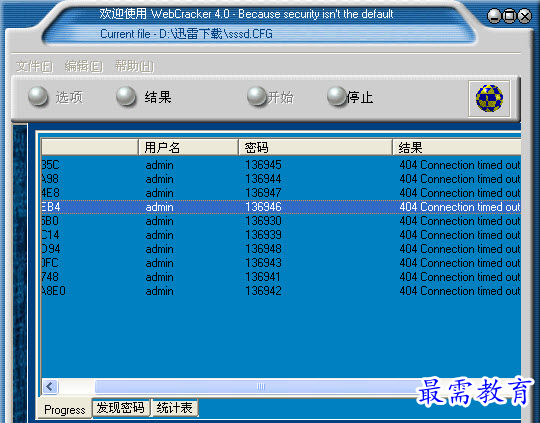Viewport: 540px width, 423px height.
Task: Click admin in the 136930 row
Action: (159, 221)
